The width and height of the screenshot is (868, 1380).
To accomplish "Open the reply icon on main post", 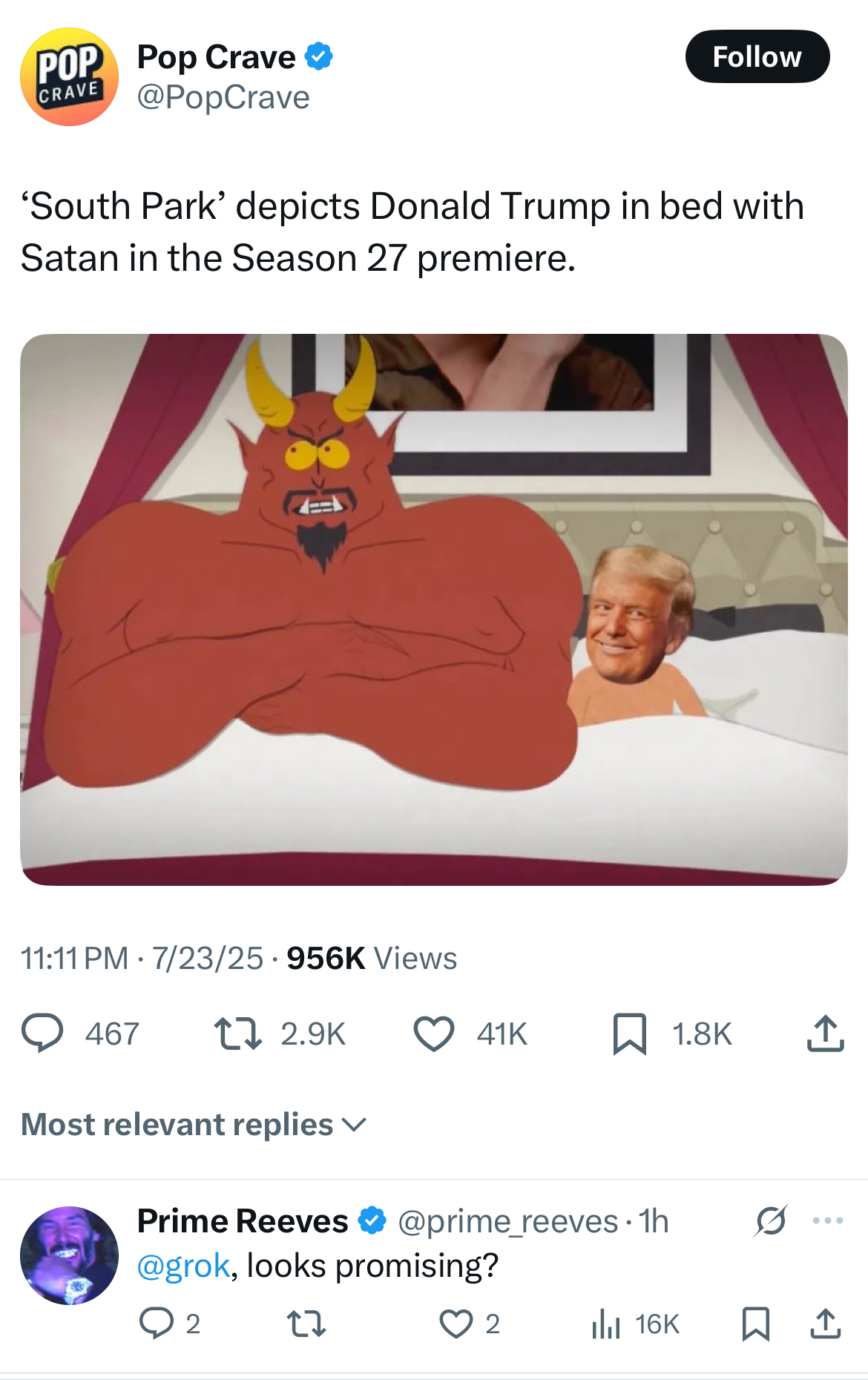I will pyautogui.click(x=42, y=1034).
